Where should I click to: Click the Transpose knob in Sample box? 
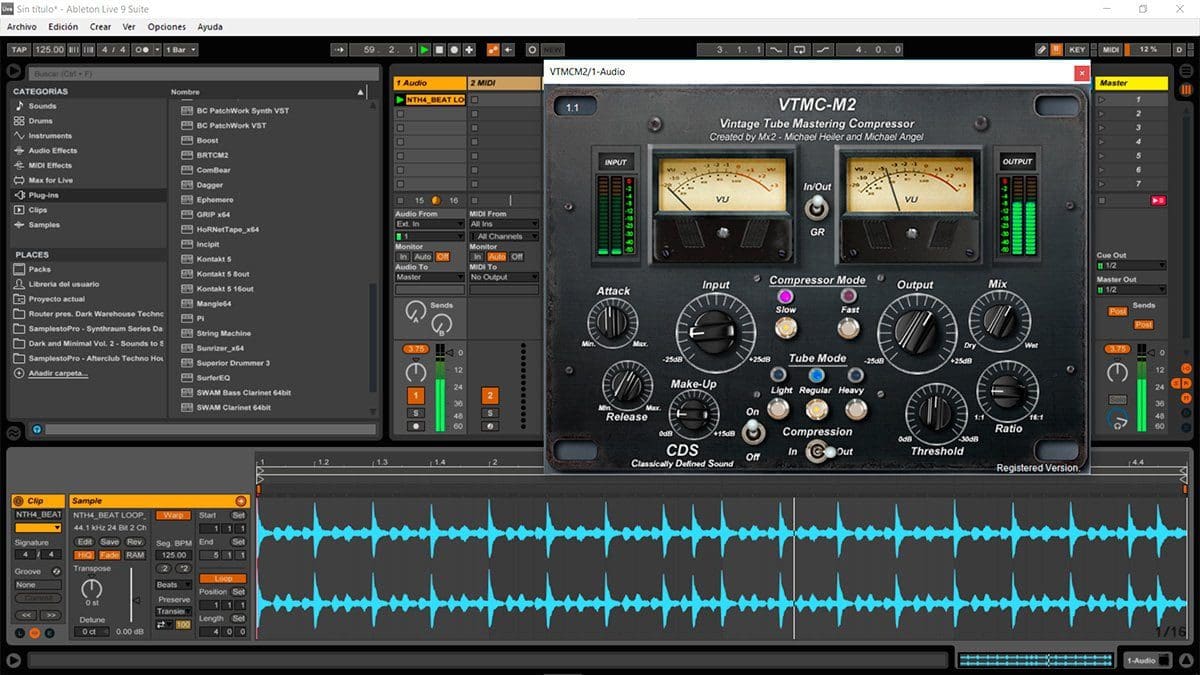tap(91, 589)
